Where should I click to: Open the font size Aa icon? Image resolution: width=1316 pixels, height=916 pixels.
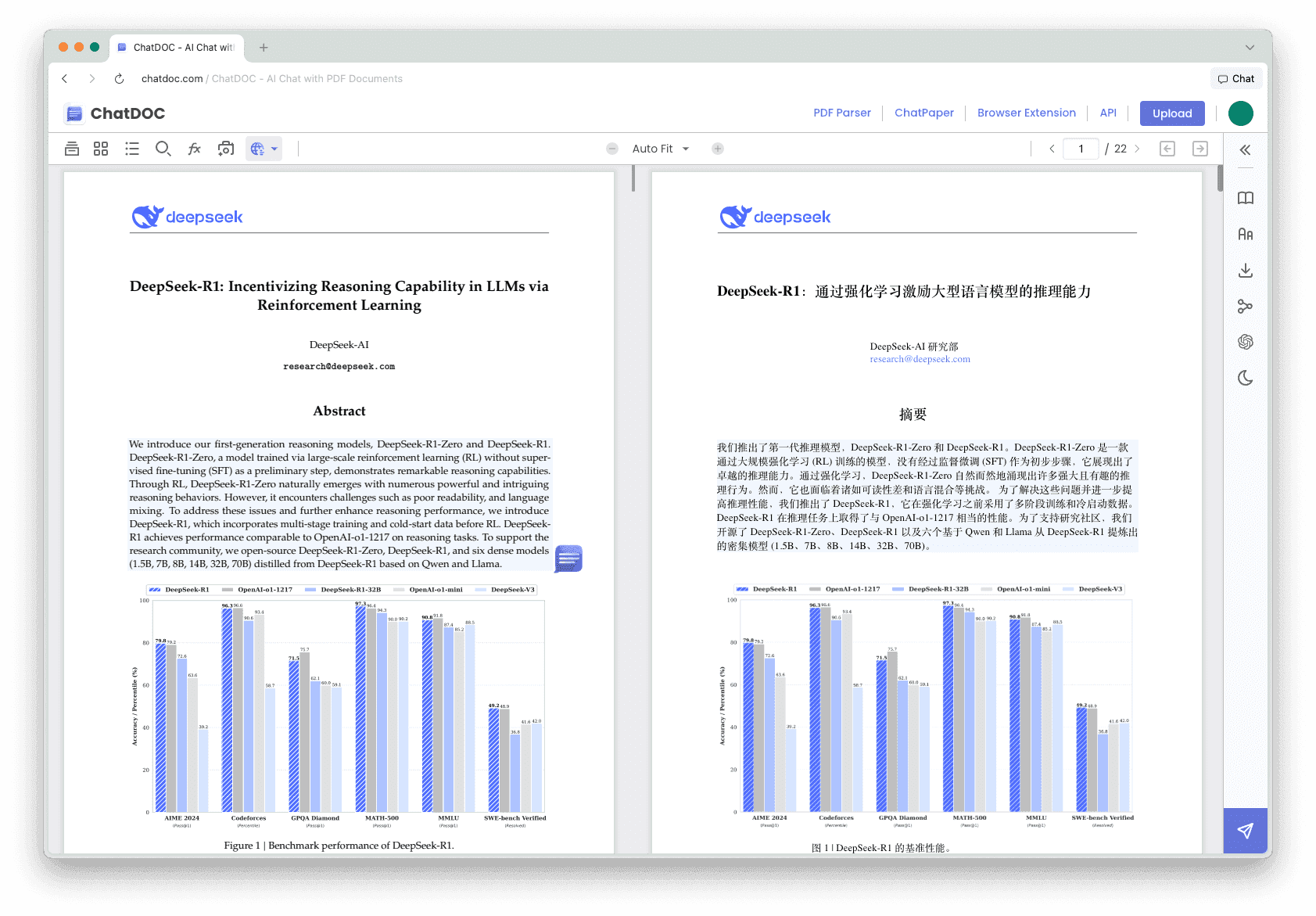[1246, 234]
